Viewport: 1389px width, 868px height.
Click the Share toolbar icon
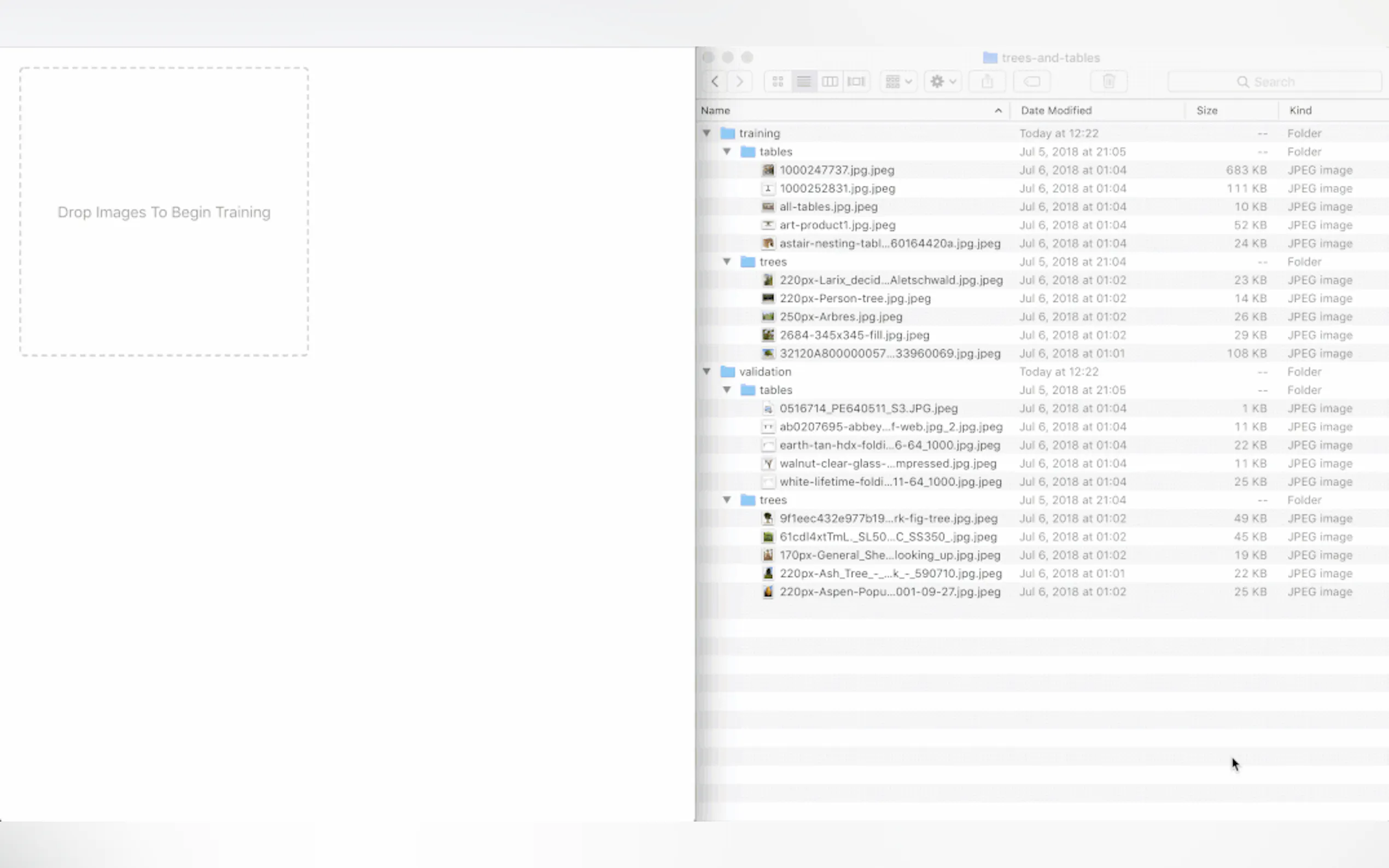pyautogui.click(x=987, y=81)
